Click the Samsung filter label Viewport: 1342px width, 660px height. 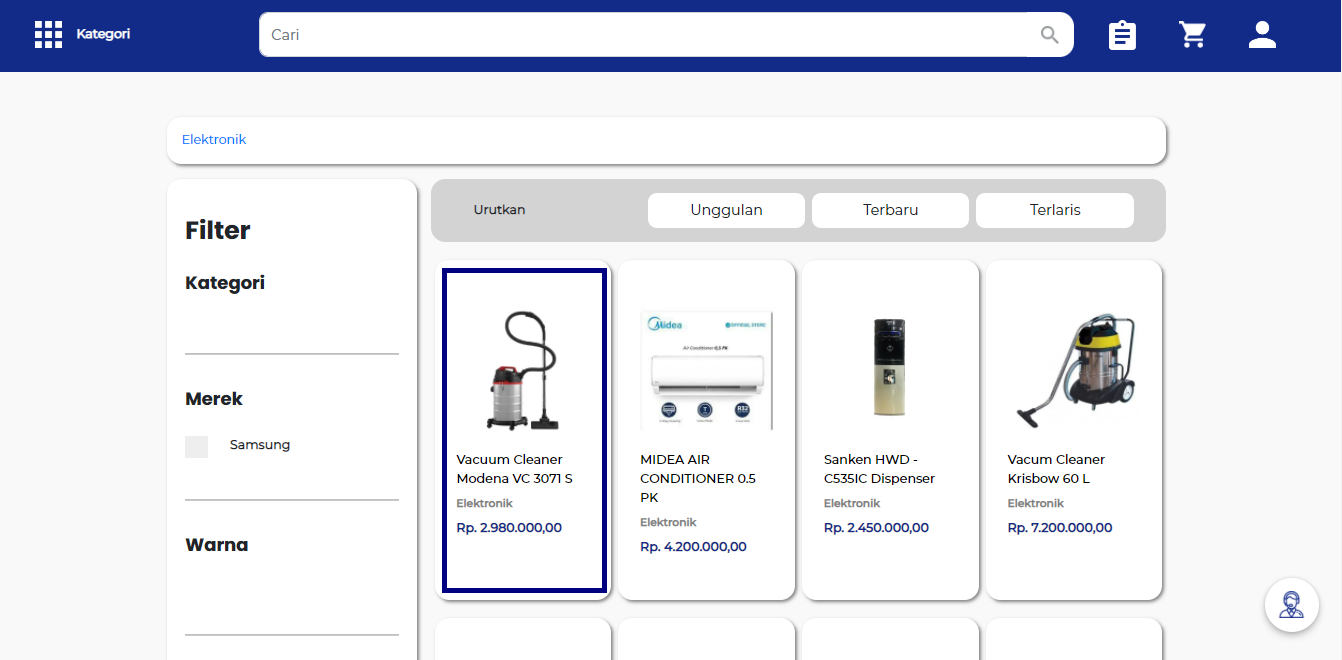[260, 445]
